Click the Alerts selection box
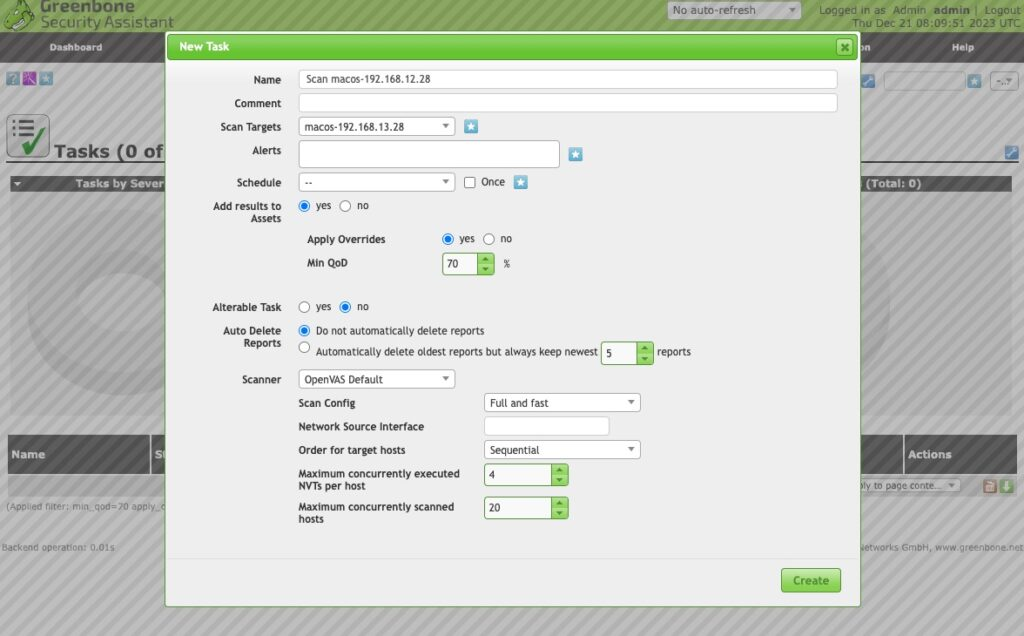Viewport: 1024px width, 636px height. pyautogui.click(x=429, y=154)
